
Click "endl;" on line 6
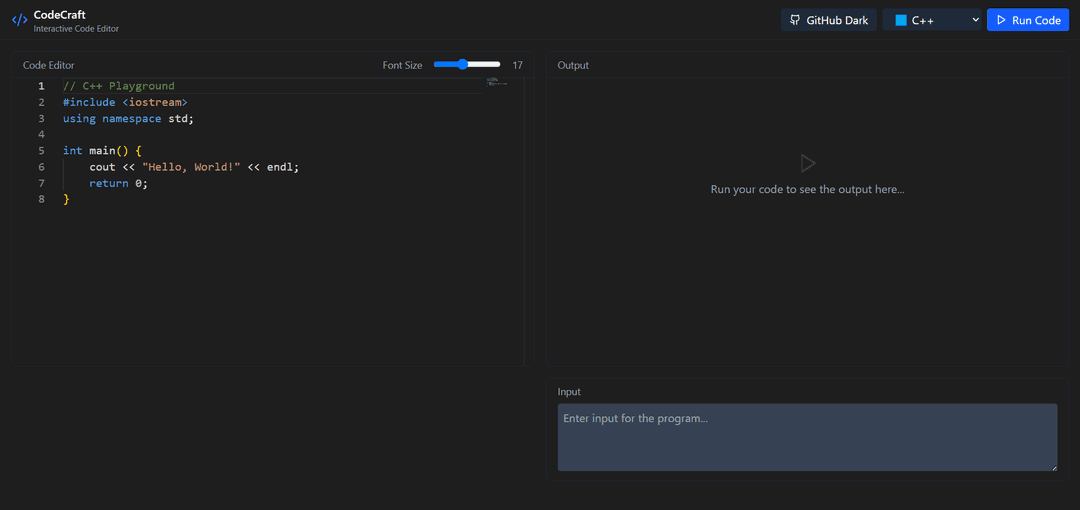[284, 167]
